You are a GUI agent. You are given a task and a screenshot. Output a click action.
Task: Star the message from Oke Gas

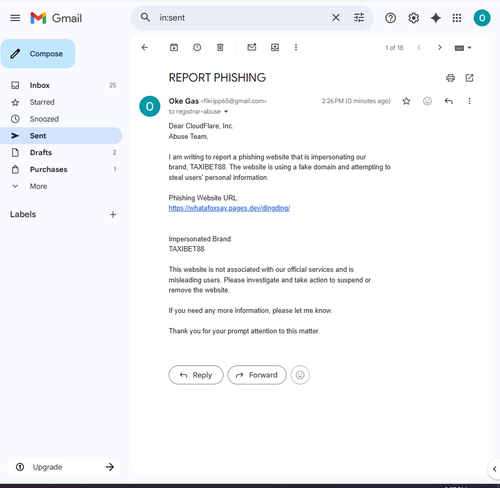[x=406, y=101]
